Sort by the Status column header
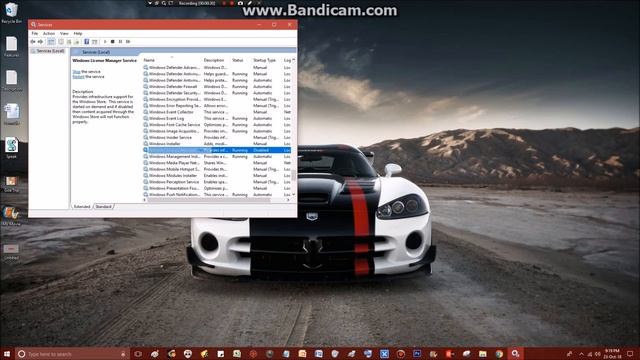640x360 pixels. click(x=240, y=60)
